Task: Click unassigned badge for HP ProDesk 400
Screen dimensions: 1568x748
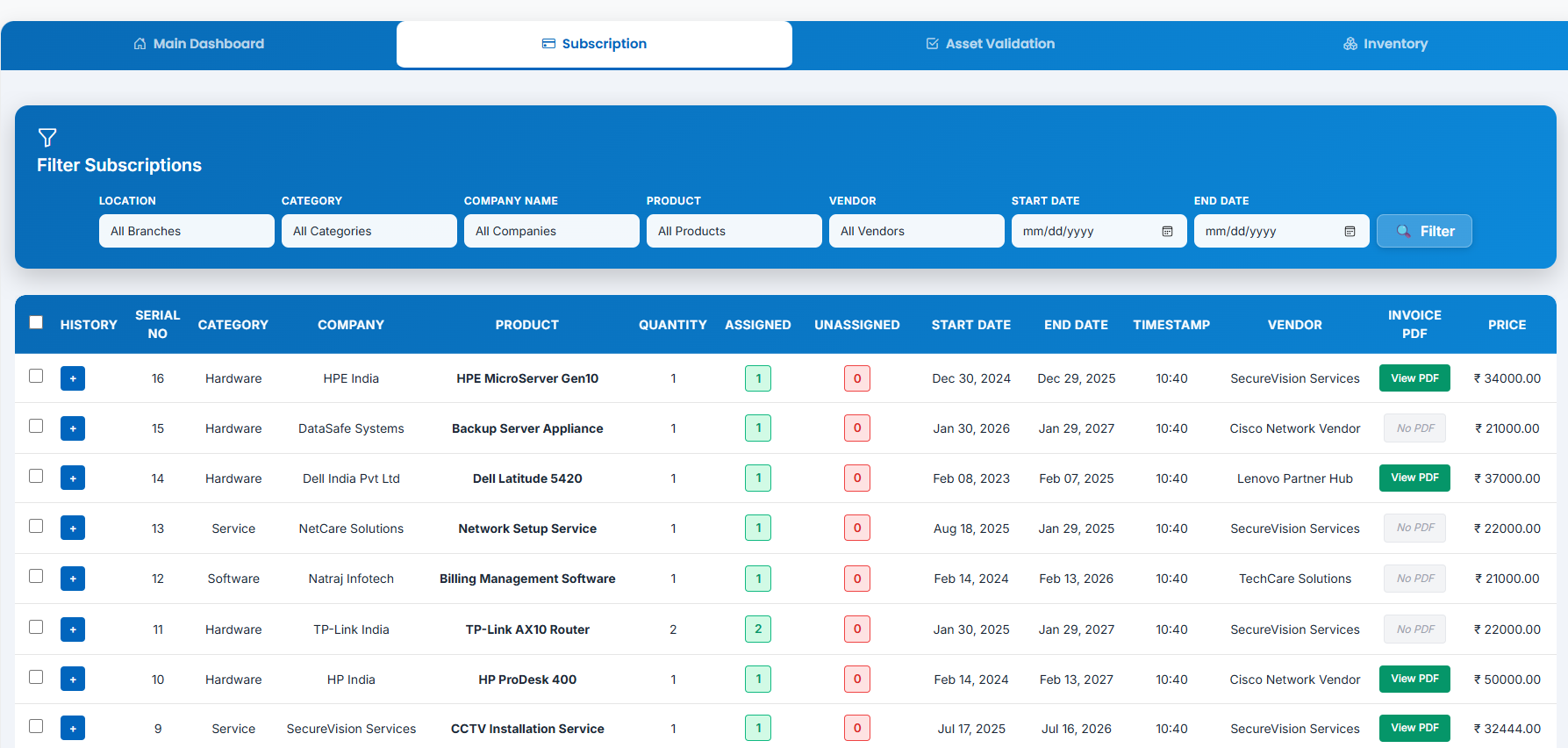Action: pos(857,679)
